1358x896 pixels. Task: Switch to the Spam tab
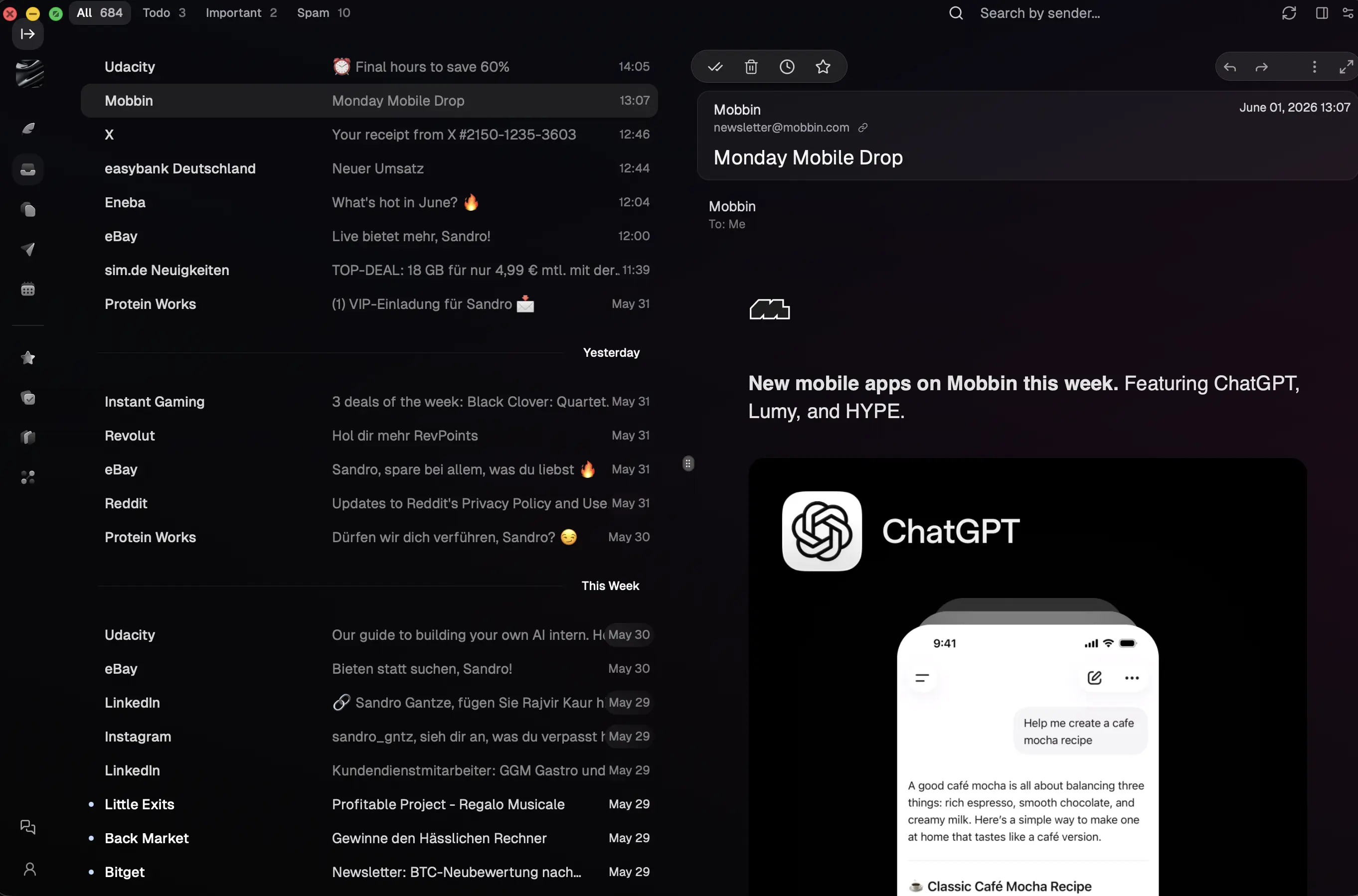point(324,12)
